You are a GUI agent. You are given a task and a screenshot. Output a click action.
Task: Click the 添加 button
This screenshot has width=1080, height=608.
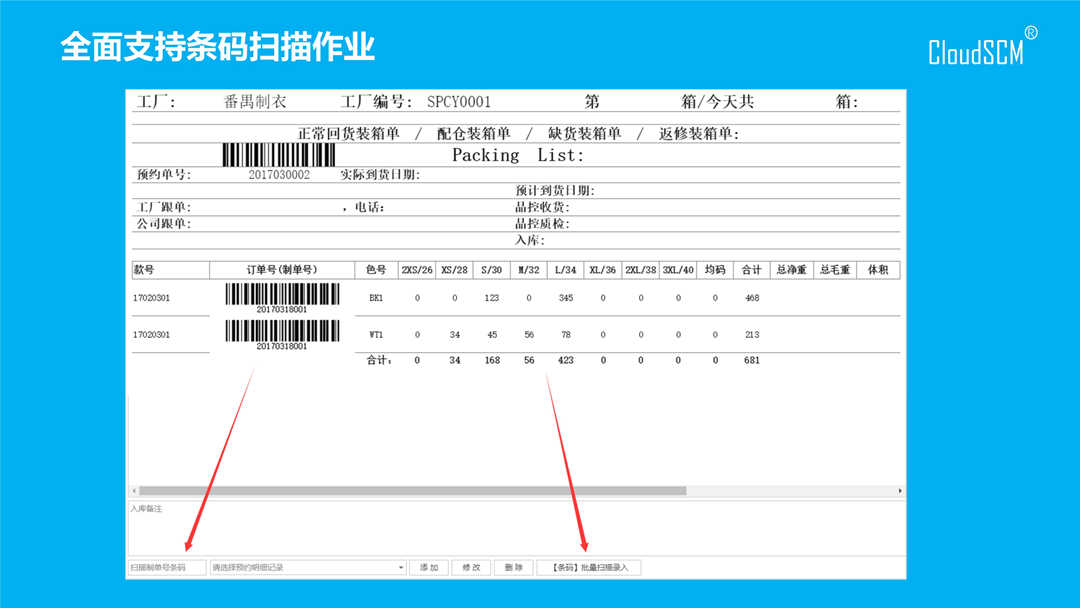tap(429, 567)
